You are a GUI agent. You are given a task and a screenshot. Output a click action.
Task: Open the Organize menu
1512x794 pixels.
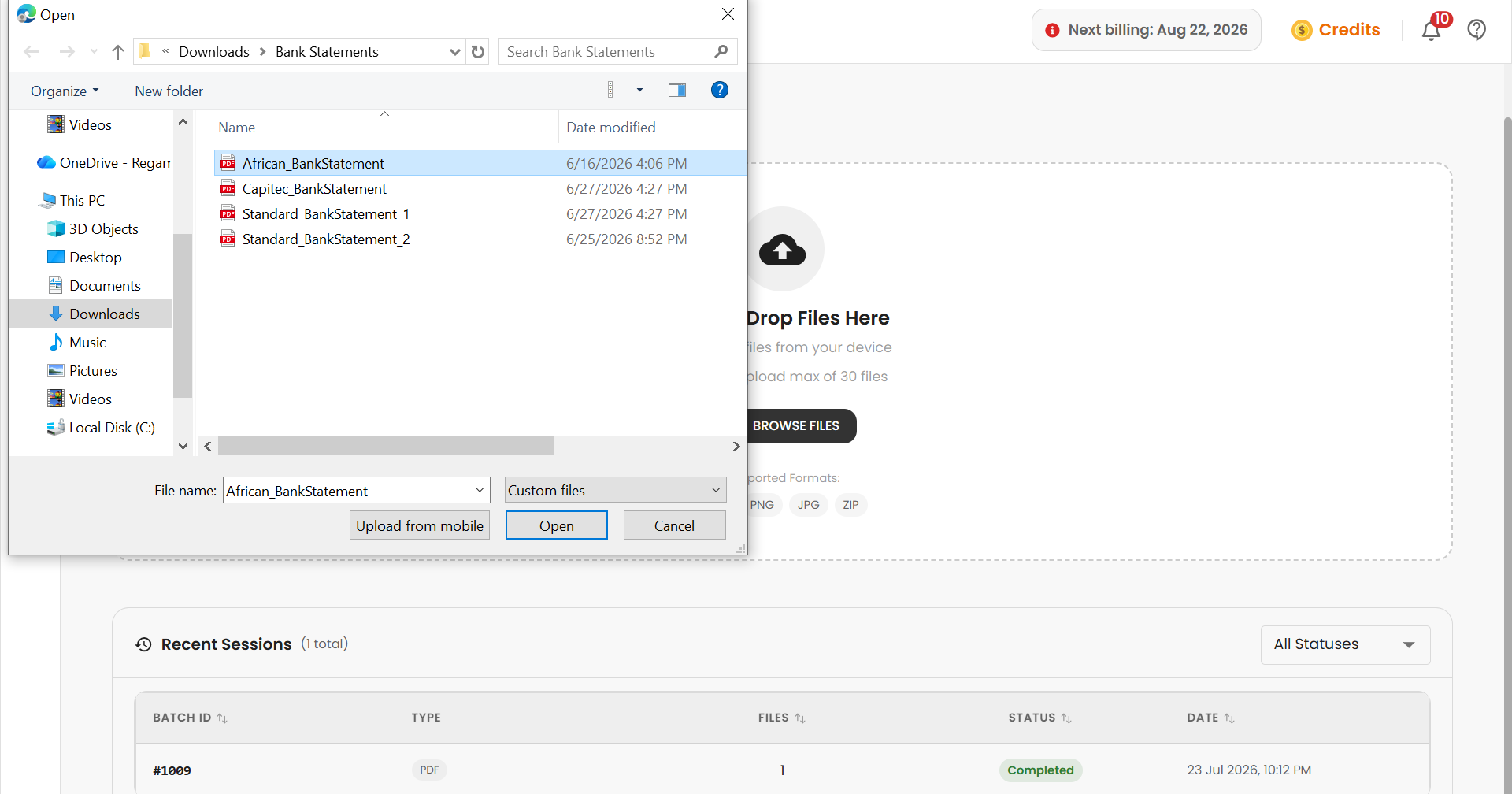coord(65,91)
